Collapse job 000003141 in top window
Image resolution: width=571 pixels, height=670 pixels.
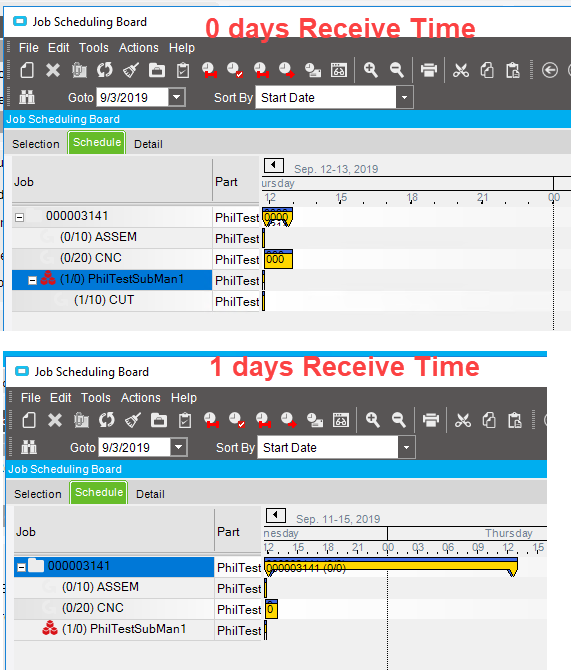[x=19, y=217]
